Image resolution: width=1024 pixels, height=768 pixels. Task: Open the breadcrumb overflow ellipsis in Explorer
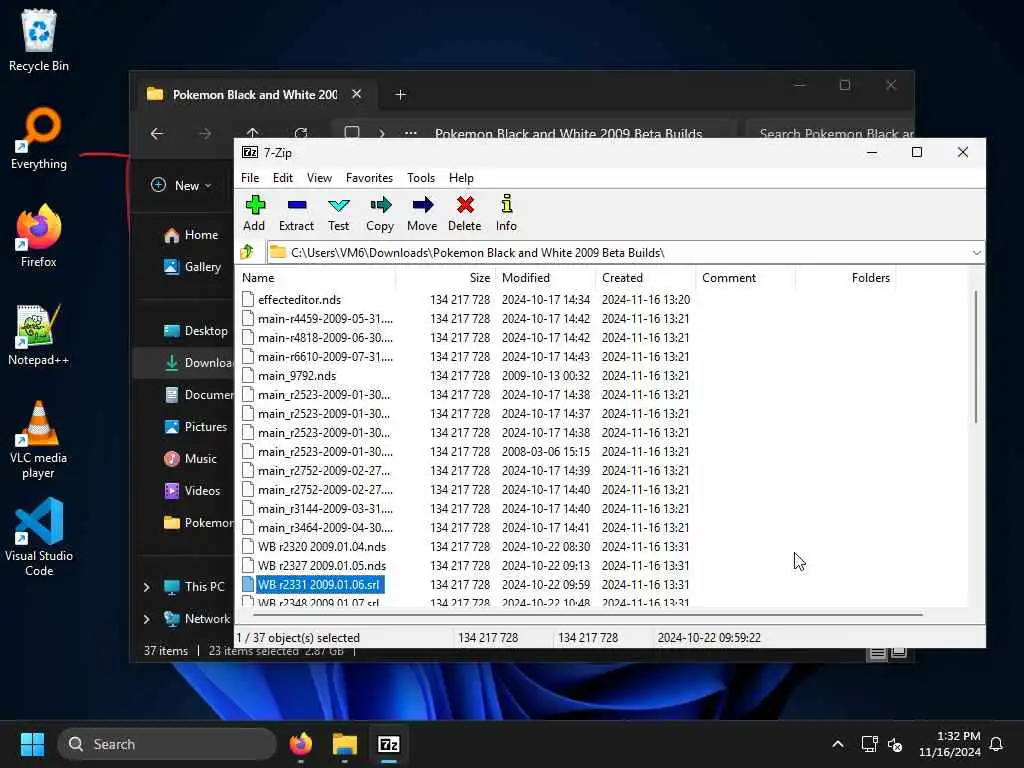(410, 133)
